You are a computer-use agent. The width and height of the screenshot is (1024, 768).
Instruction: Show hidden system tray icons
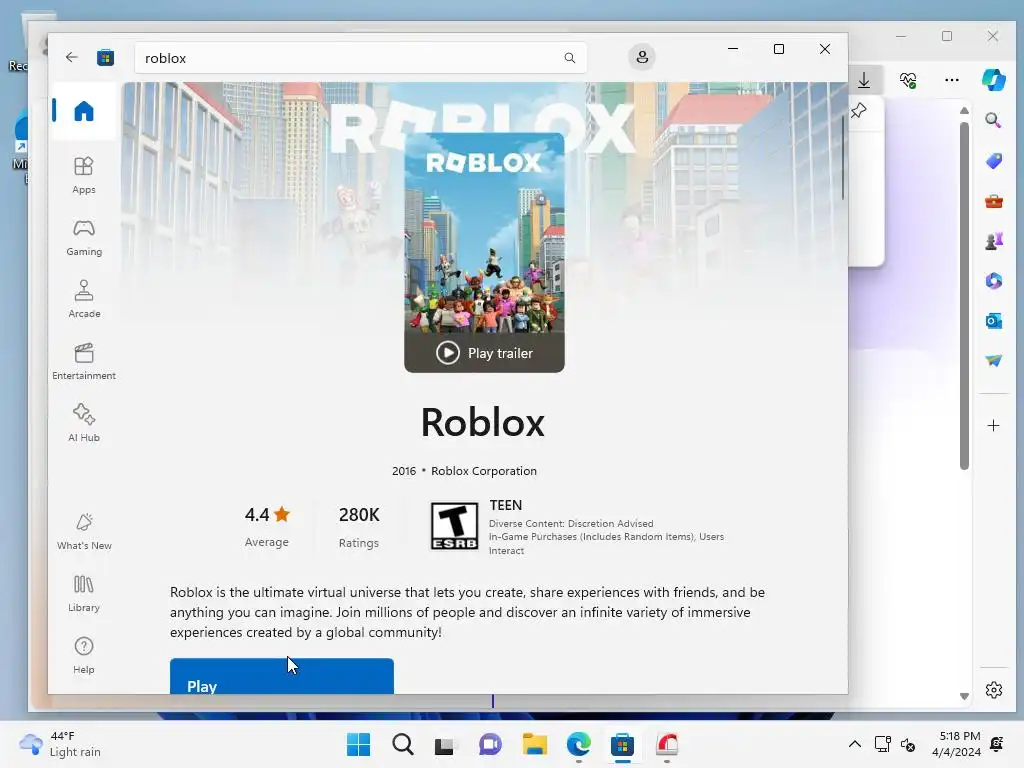pos(854,744)
